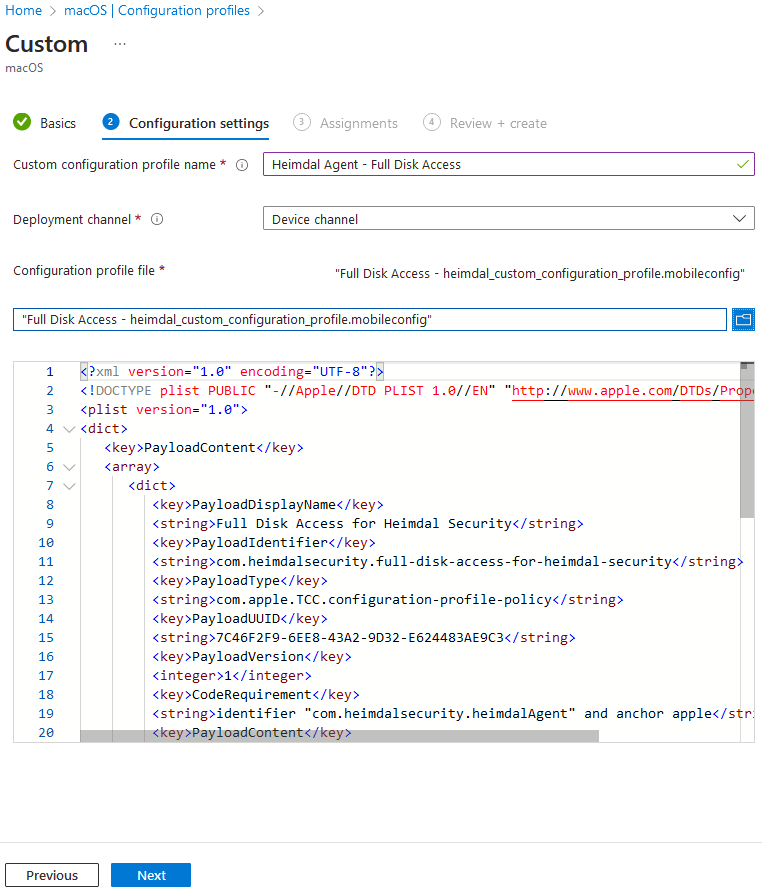The width and height of the screenshot is (762, 893).
Task: Open the Review + create step
Action: point(485,123)
